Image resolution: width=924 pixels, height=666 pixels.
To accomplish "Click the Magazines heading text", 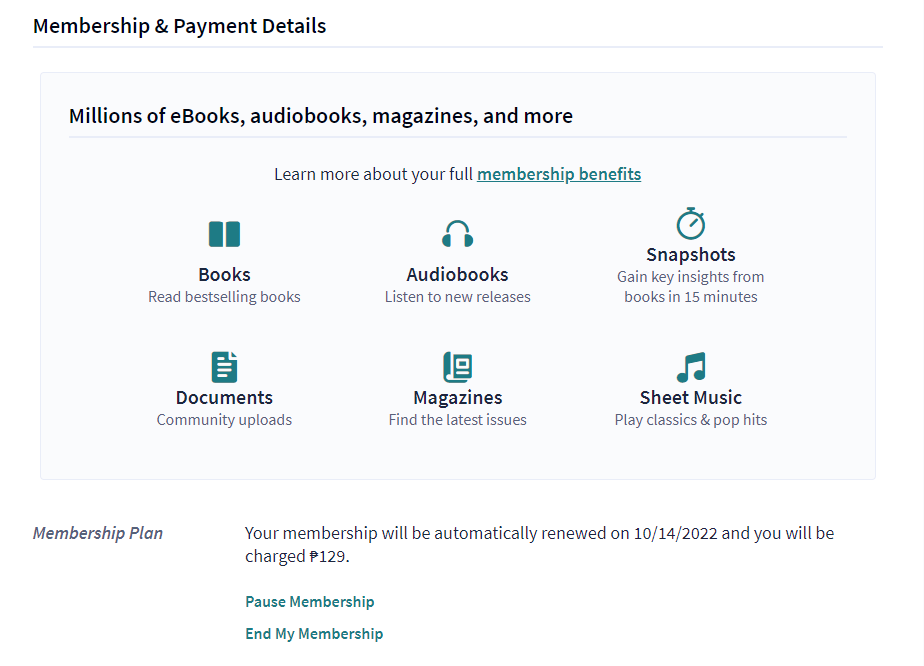I will (457, 398).
